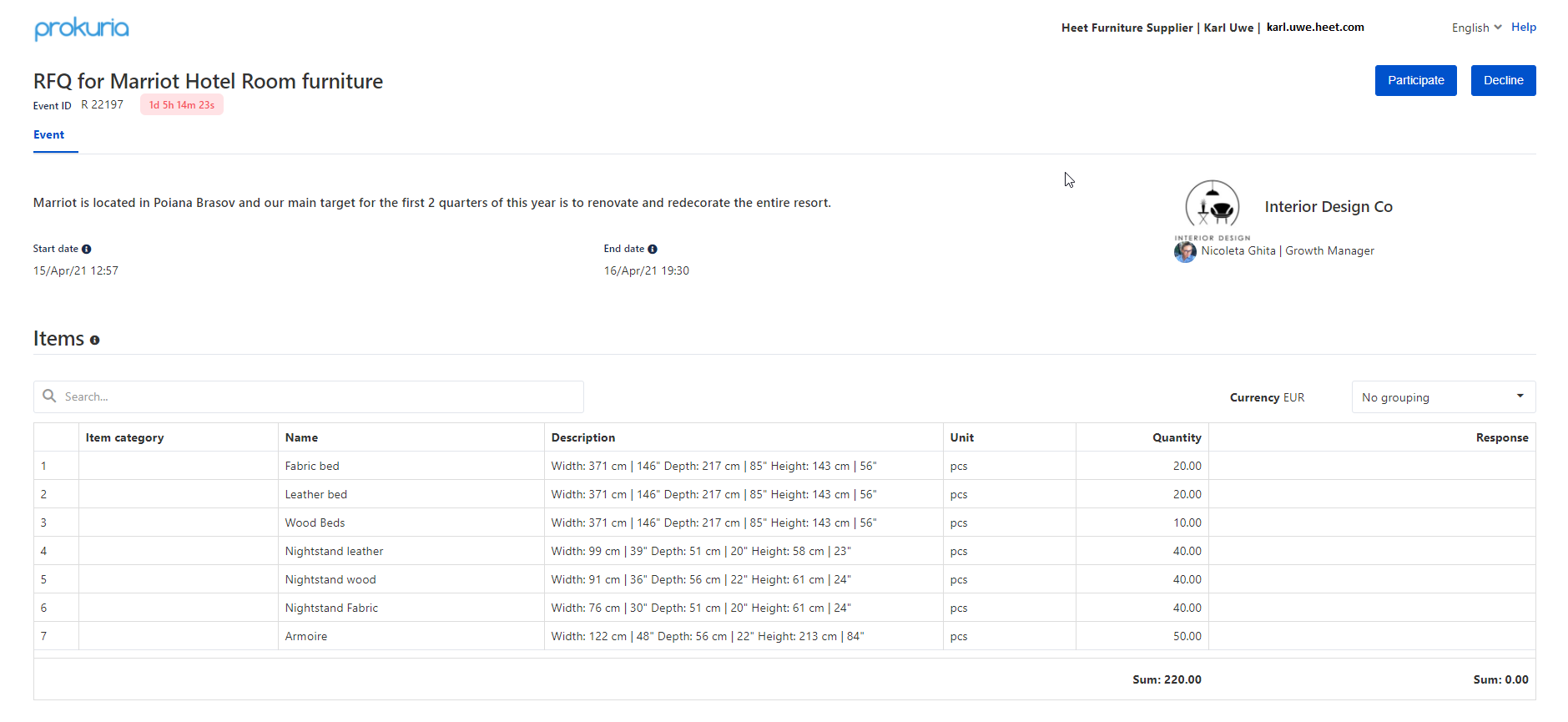Click the Currency EUR label
This screenshot has height=722, width=1568.
tap(1267, 397)
